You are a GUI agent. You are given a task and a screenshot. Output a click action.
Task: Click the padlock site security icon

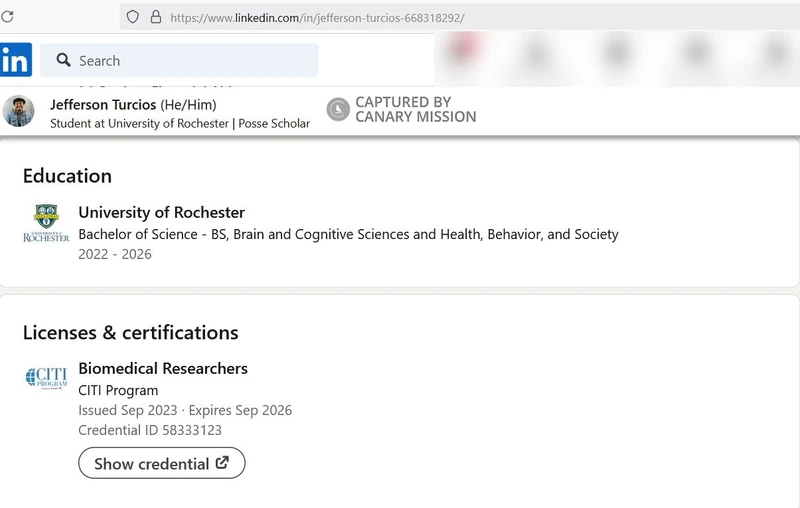[156, 17]
